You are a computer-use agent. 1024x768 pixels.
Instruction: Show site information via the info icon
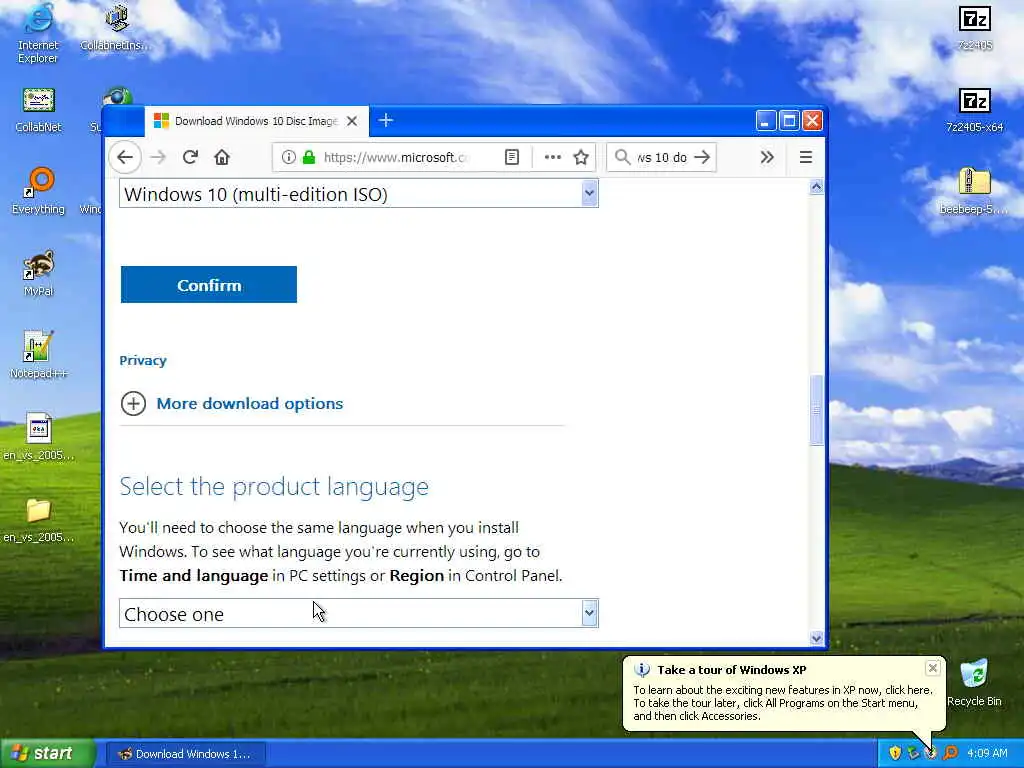point(289,157)
